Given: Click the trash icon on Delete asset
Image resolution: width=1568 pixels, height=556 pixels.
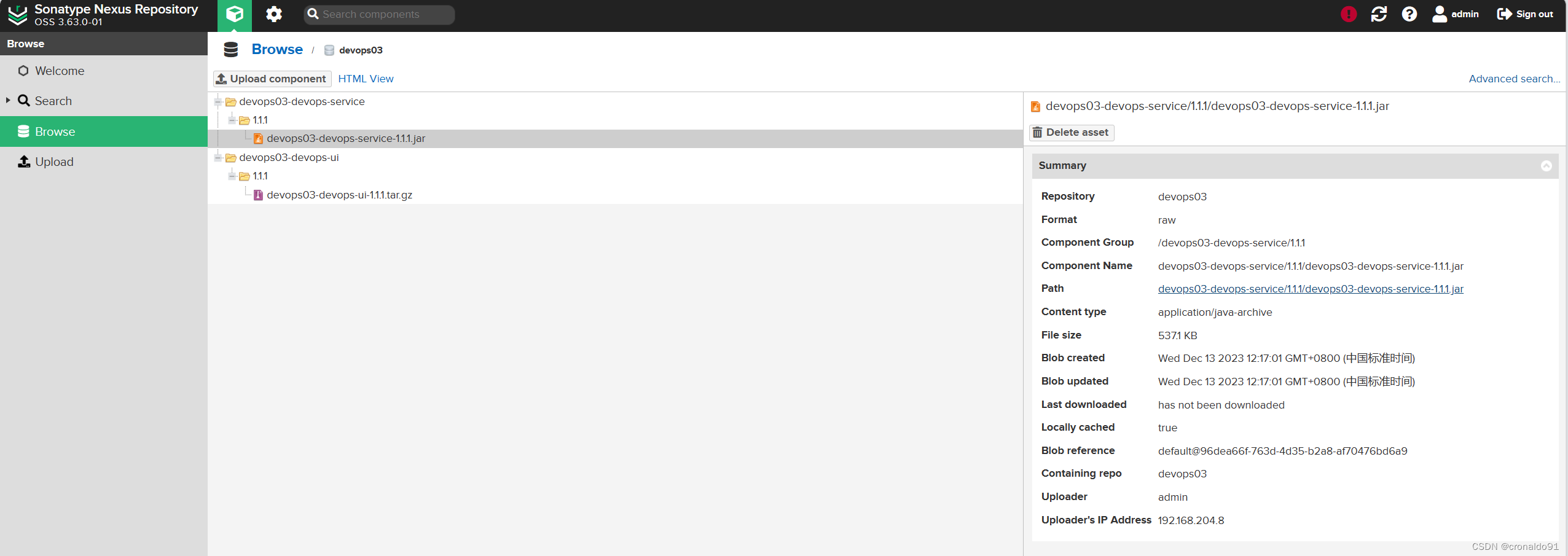Looking at the screenshot, I should point(1037,133).
